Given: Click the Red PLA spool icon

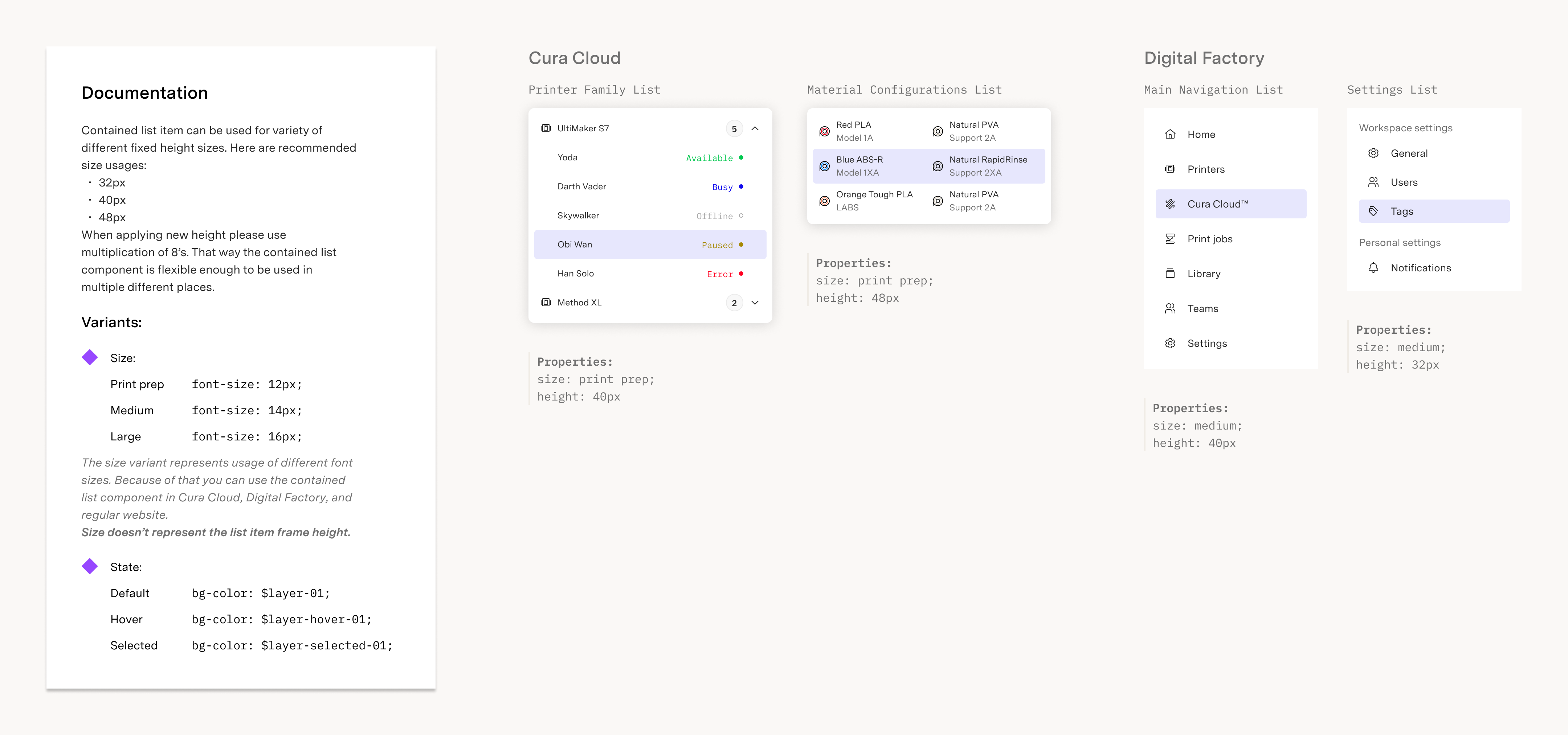Looking at the screenshot, I should [824, 131].
